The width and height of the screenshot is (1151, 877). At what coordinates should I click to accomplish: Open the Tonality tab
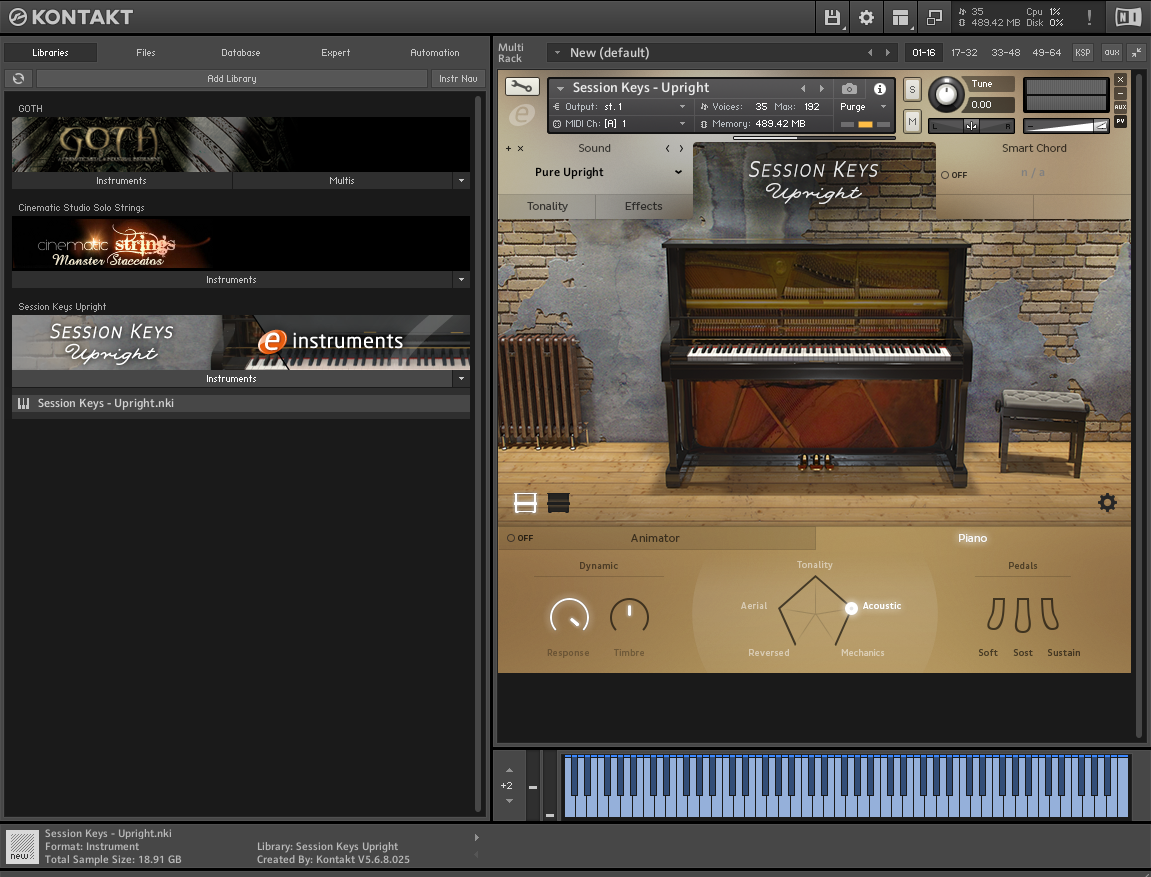click(547, 206)
